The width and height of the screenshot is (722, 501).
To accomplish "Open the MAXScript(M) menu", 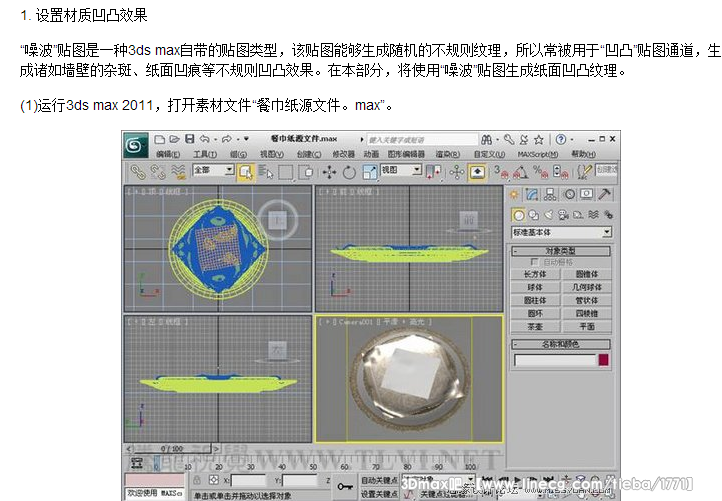I will (537, 154).
